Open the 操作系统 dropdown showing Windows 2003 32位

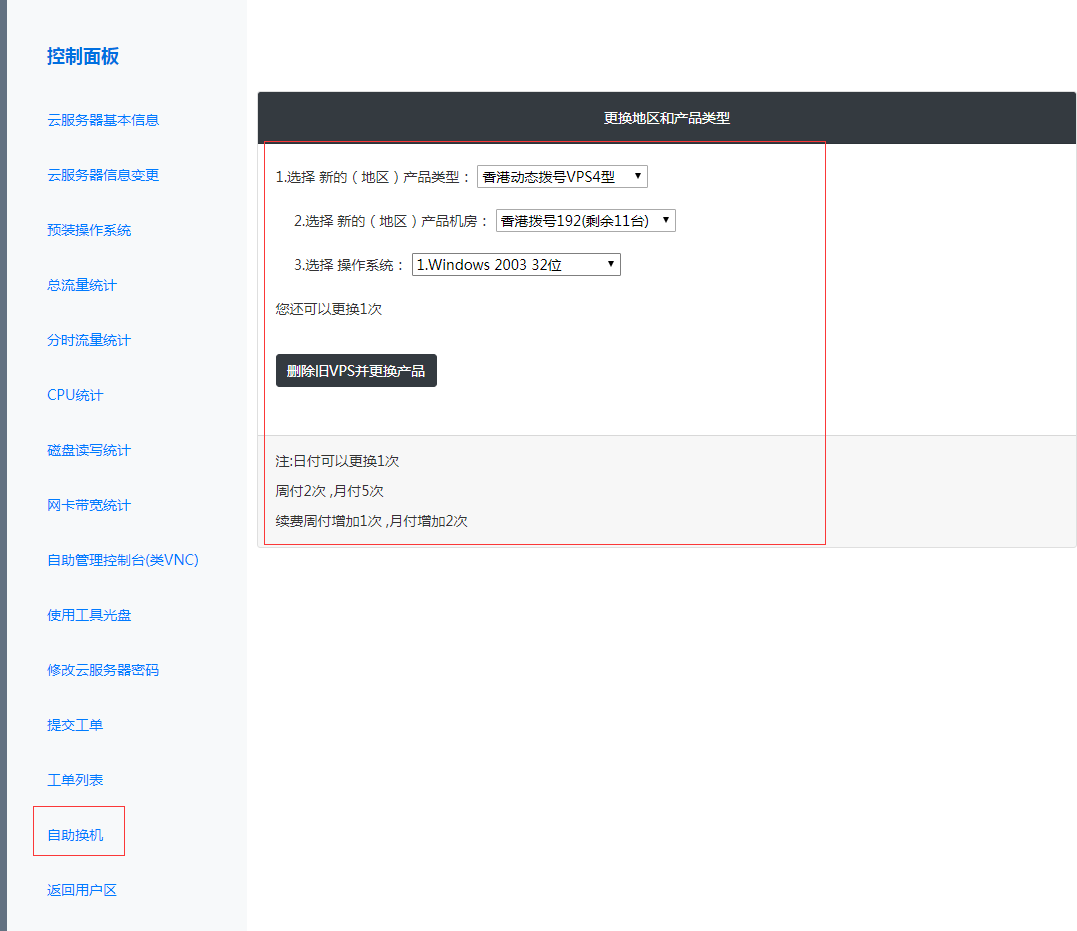tap(516, 265)
